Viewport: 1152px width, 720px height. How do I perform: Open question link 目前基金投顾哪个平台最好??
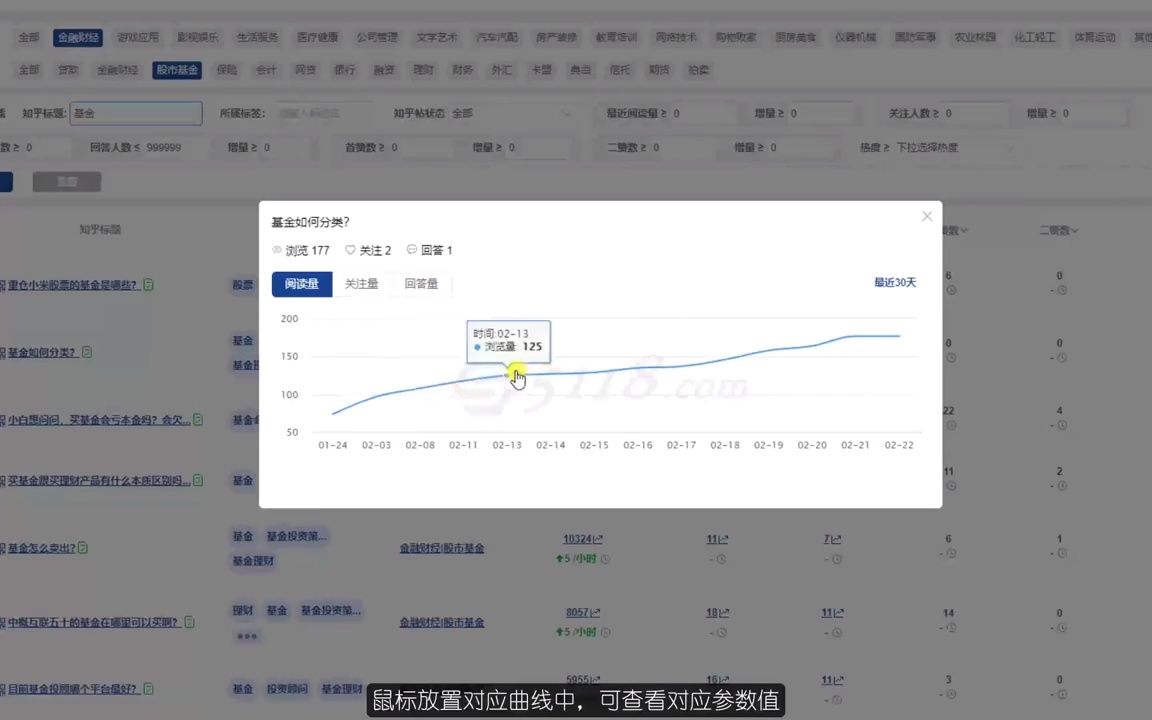pos(72,689)
